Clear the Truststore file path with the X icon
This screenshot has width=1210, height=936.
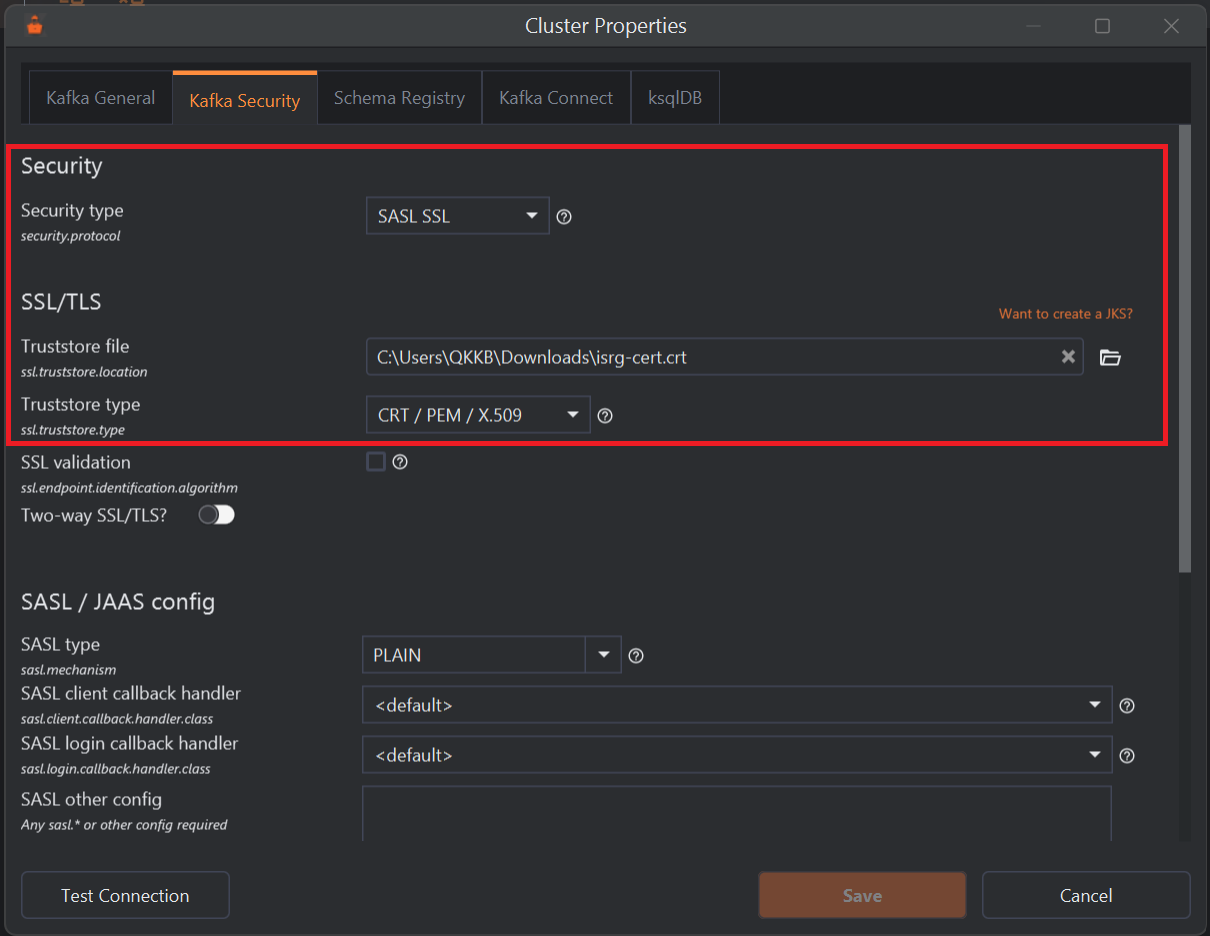pyautogui.click(x=1068, y=357)
